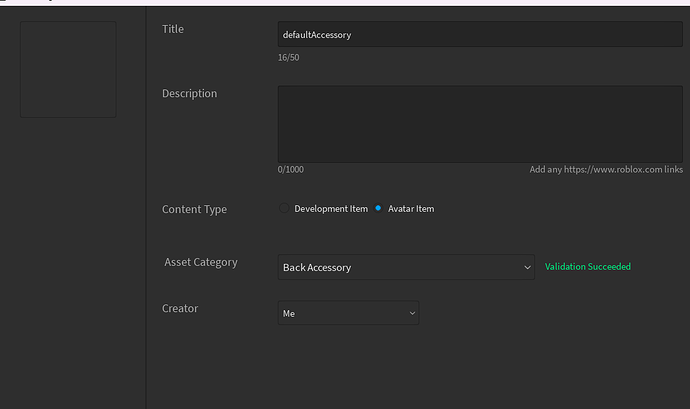Click the "Asset Category" label
Viewport: 690px width, 409px height.
[201, 262]
